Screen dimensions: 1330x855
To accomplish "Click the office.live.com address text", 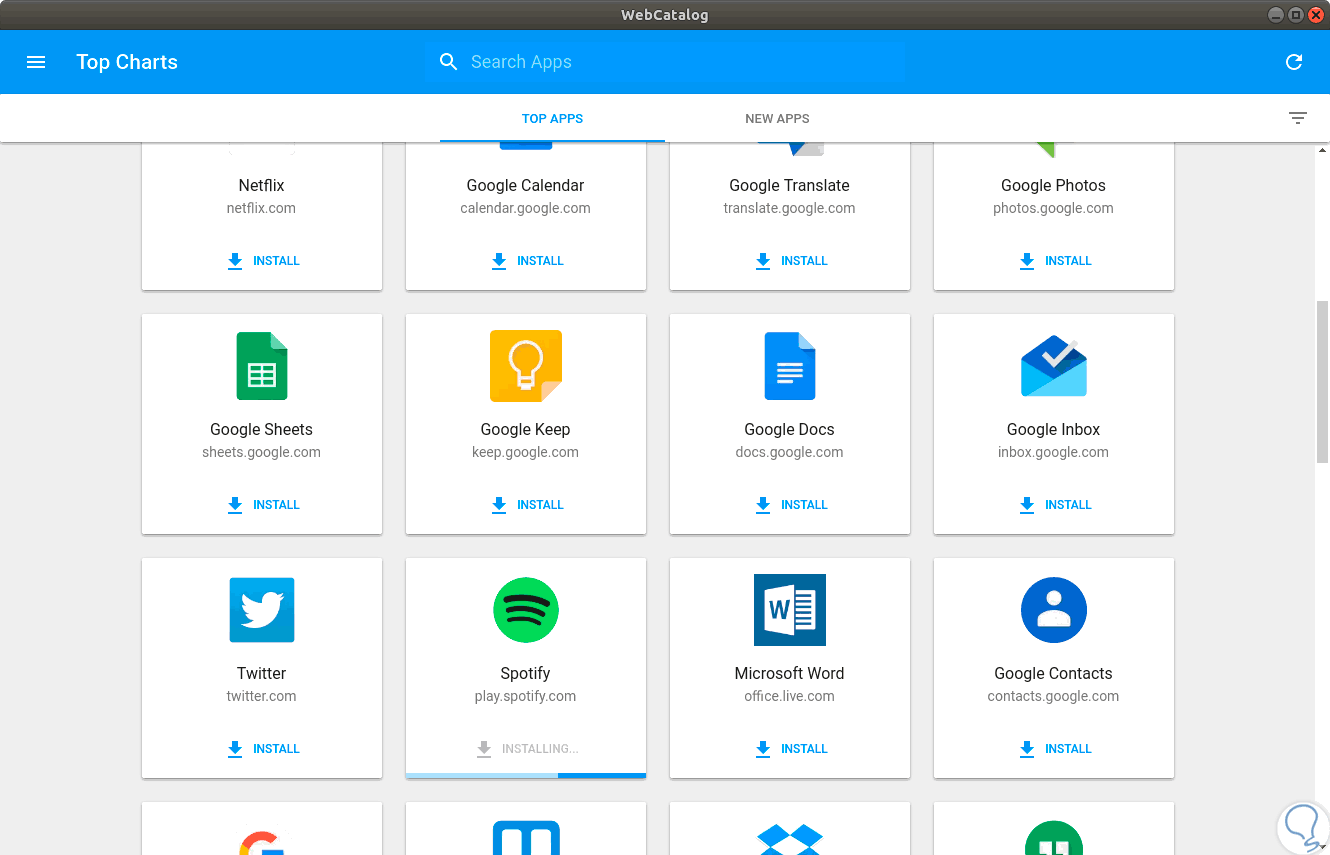I will click(790, 696).
